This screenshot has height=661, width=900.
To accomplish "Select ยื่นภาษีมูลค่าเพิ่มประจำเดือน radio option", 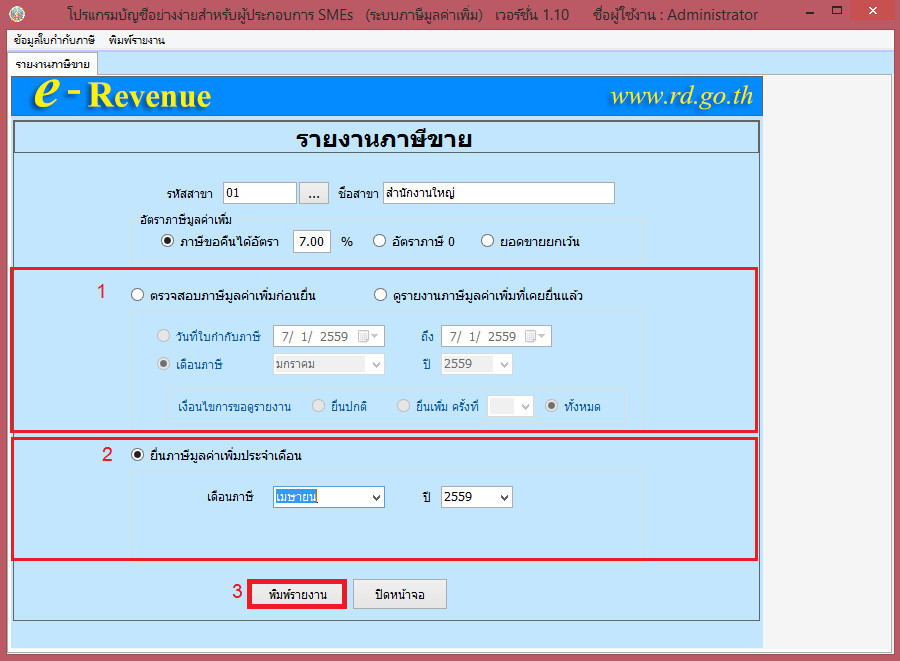I will (137, 455).
